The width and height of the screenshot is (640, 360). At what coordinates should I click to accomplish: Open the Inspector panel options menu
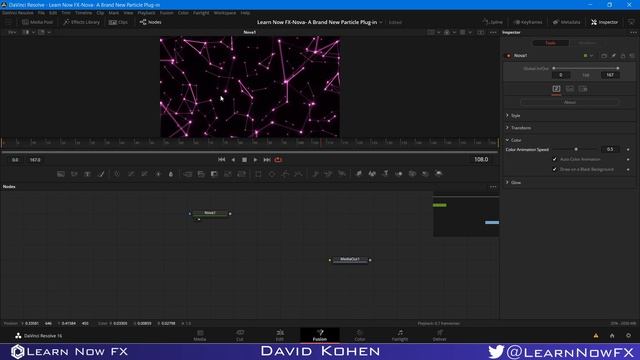[633, 32]
